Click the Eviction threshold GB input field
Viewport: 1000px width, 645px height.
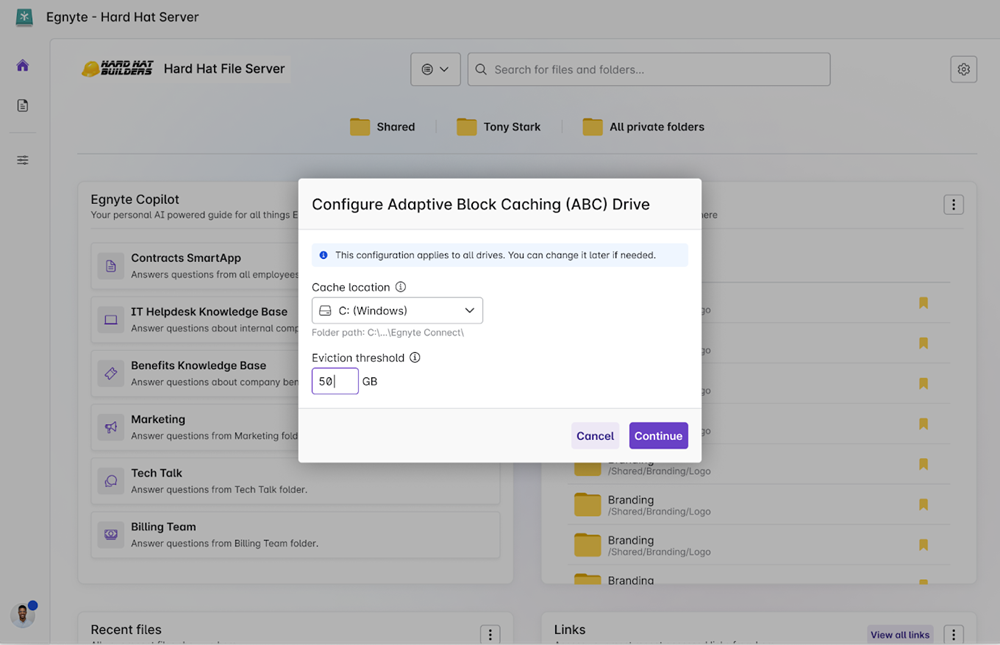coord(334,381)
